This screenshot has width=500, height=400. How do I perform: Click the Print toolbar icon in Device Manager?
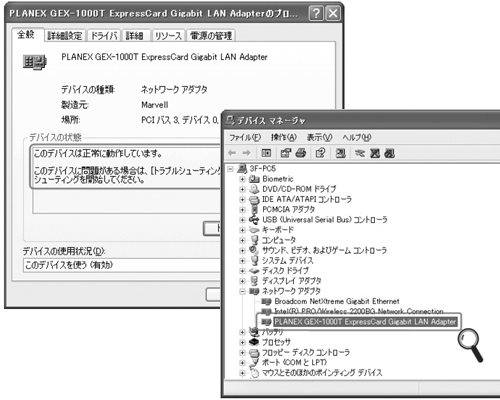tap(301, 153)
